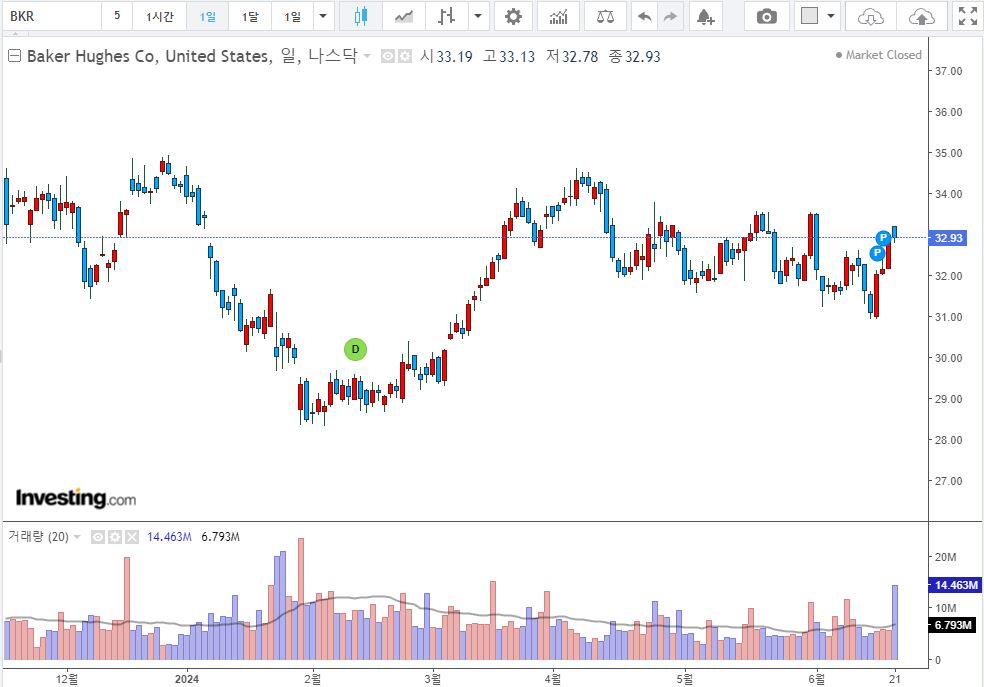Select the layout square swatch button
984x687 pixels.
[x=810, y=16]
